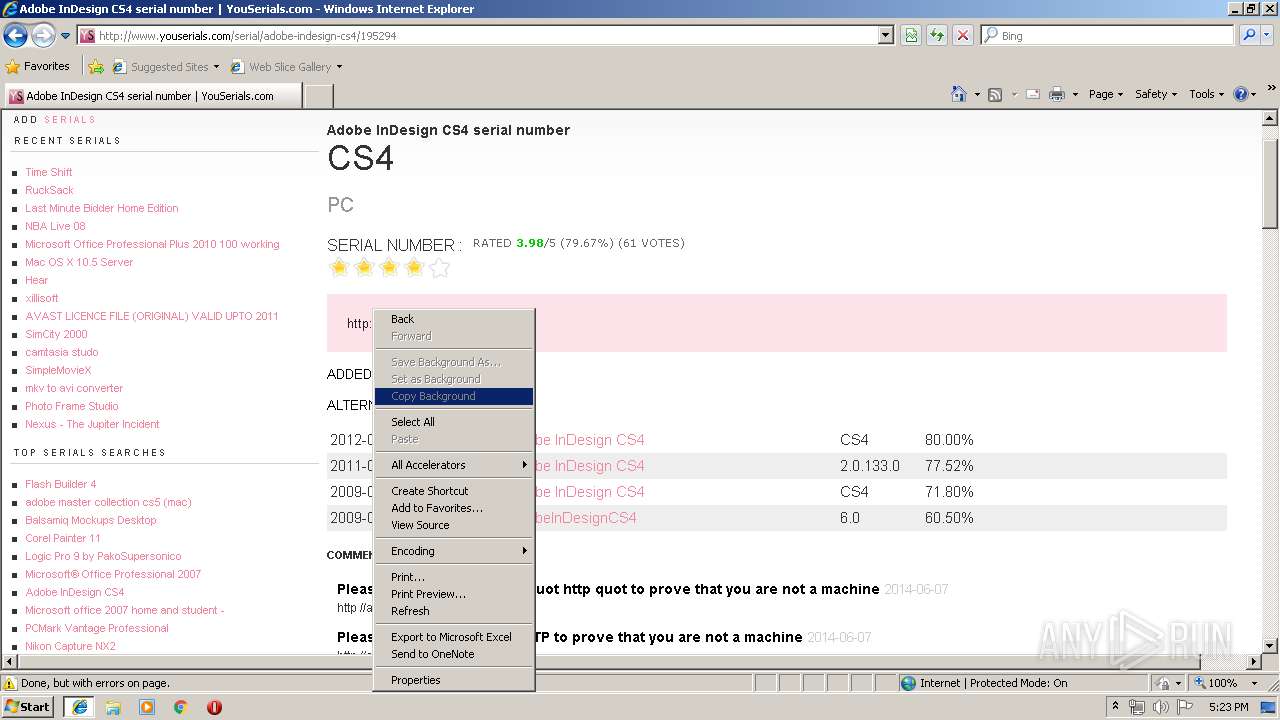Expand the command bar overflow chevron
1280x720 pixels.
1272,90
